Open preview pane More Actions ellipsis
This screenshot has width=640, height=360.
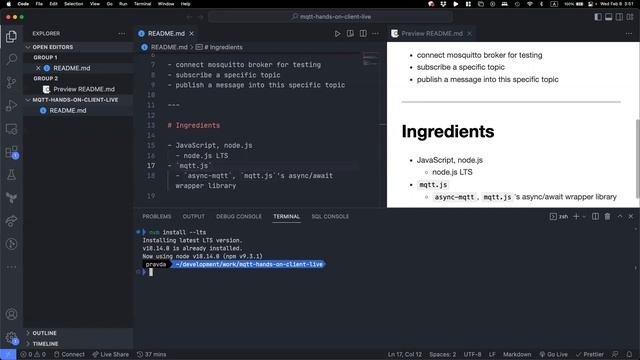pos(629,33)
